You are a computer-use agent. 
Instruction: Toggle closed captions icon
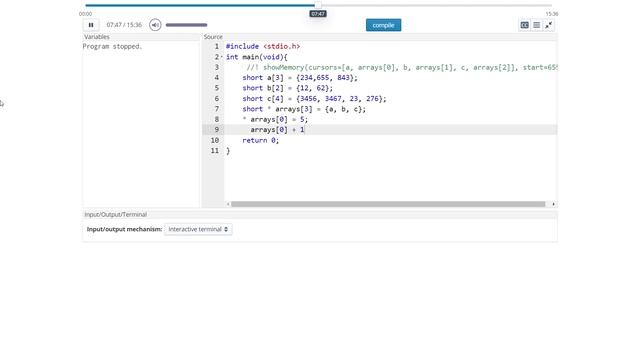pos(524,25)
